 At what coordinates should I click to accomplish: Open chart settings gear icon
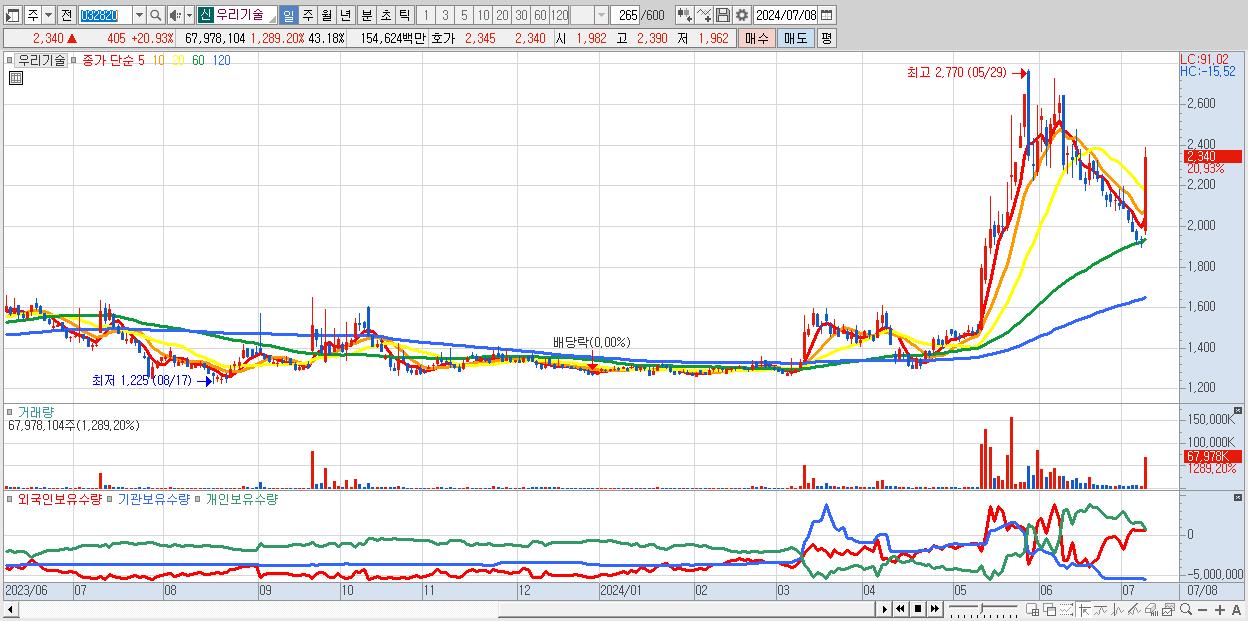(x=741, y=15)
